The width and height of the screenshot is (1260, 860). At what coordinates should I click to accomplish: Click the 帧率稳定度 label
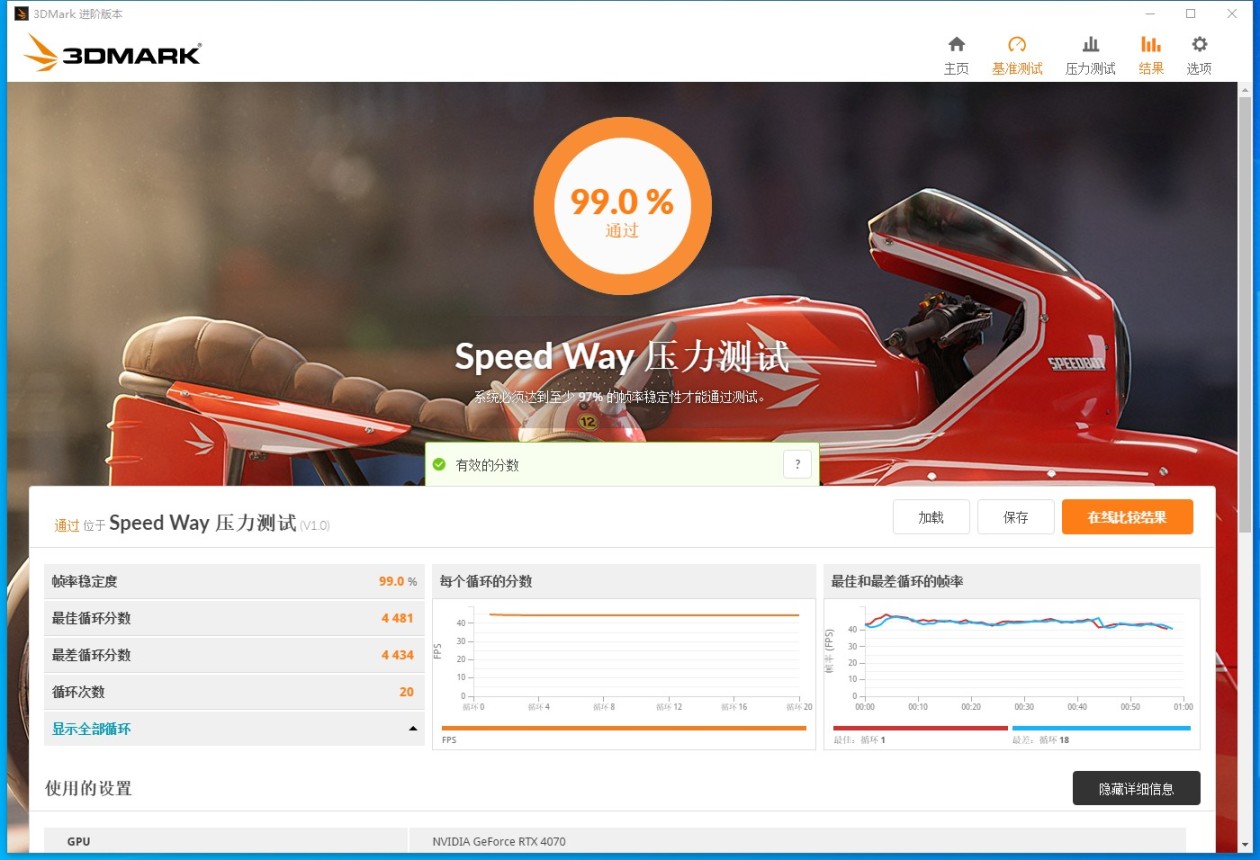[x=85, y=581]
